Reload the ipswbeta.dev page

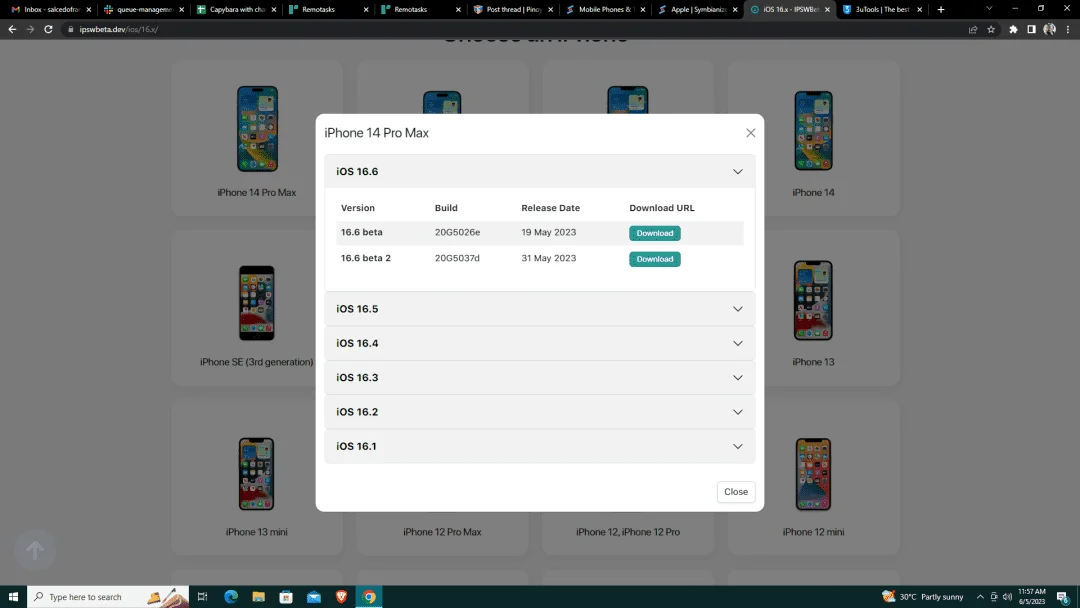pos(48,30)
